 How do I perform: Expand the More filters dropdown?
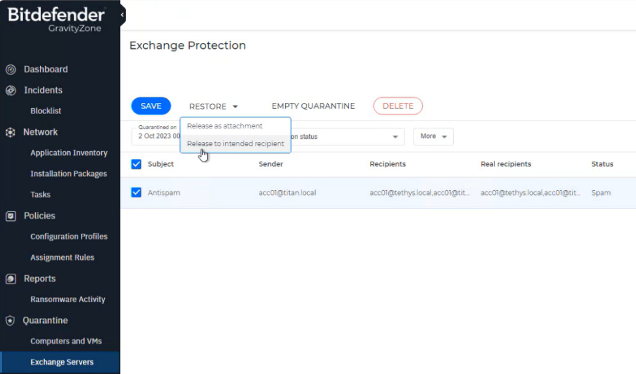point(433,136)
